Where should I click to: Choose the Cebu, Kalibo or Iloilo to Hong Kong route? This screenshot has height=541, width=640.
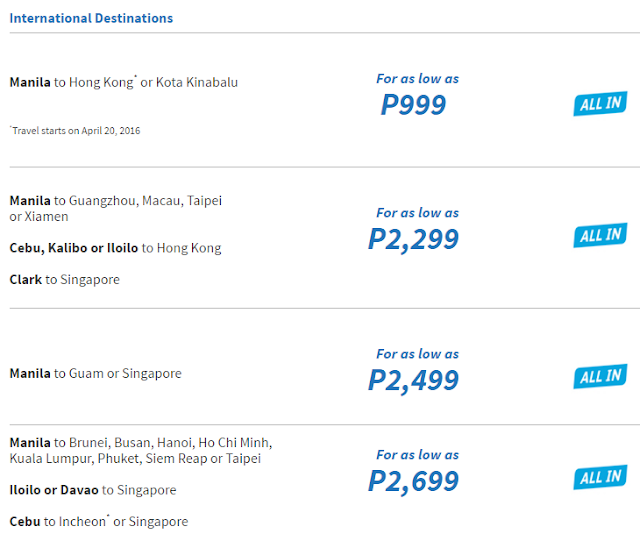[115, 248]
